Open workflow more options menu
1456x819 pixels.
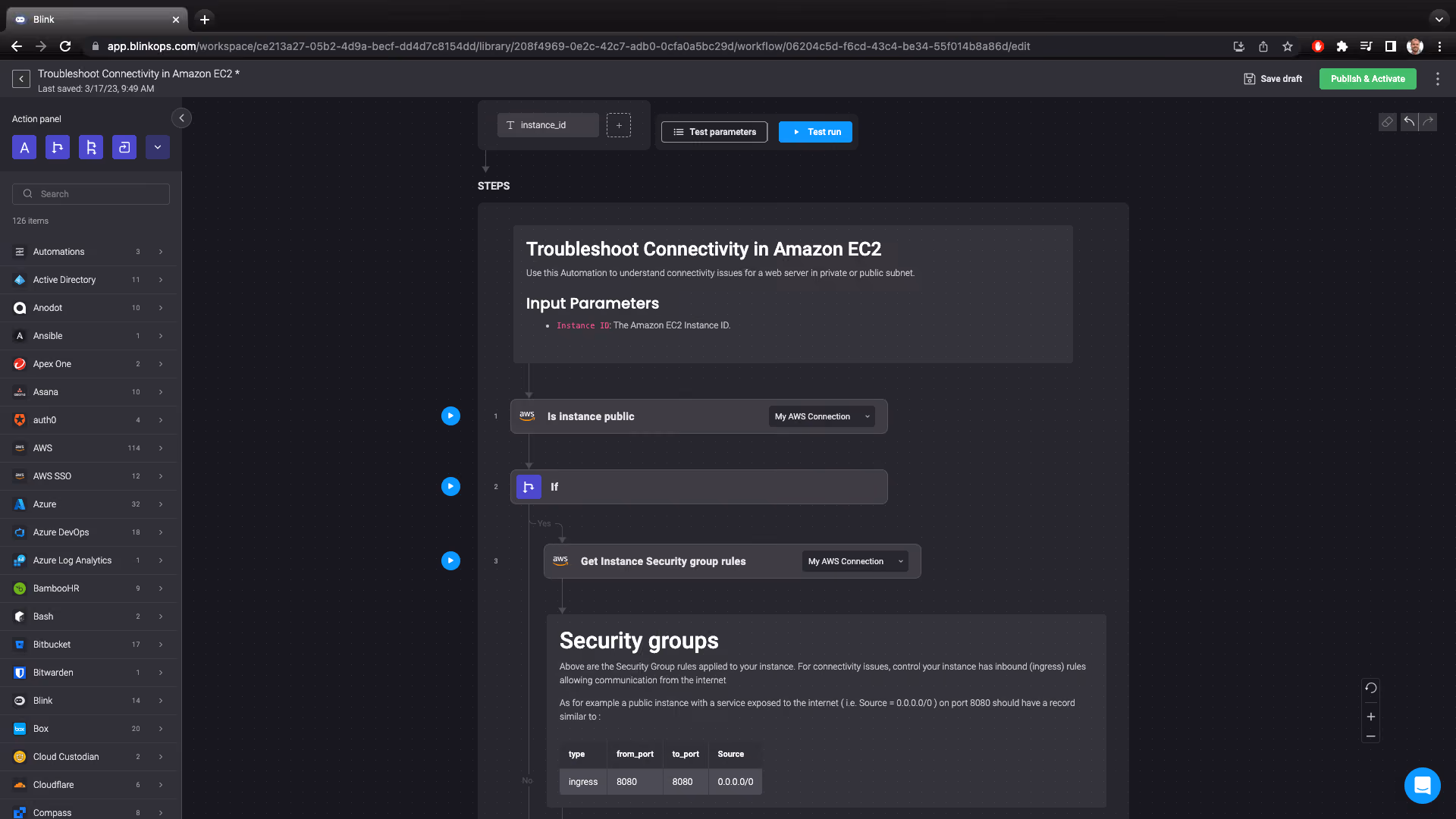pyautogui.click(x=1437, y=79)
